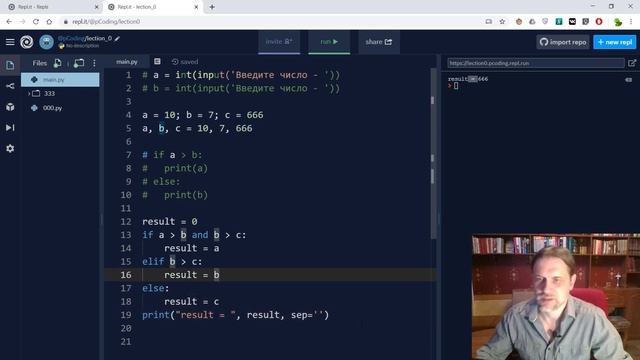Click the browser address bar
This screenshot has height=360, width=640.
point(269,22)
